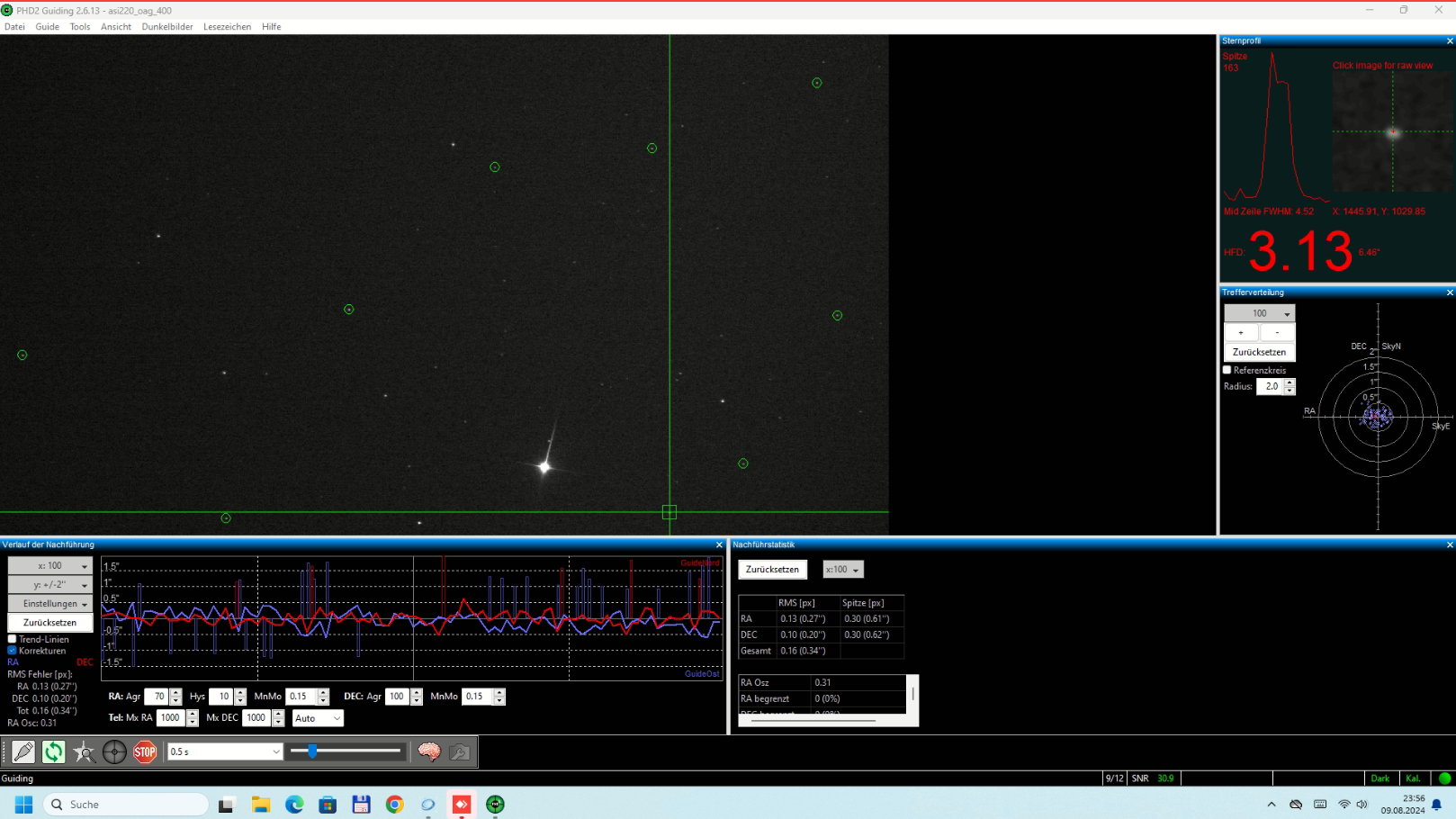Open camera settings wrench icon

tap(460, 751)
